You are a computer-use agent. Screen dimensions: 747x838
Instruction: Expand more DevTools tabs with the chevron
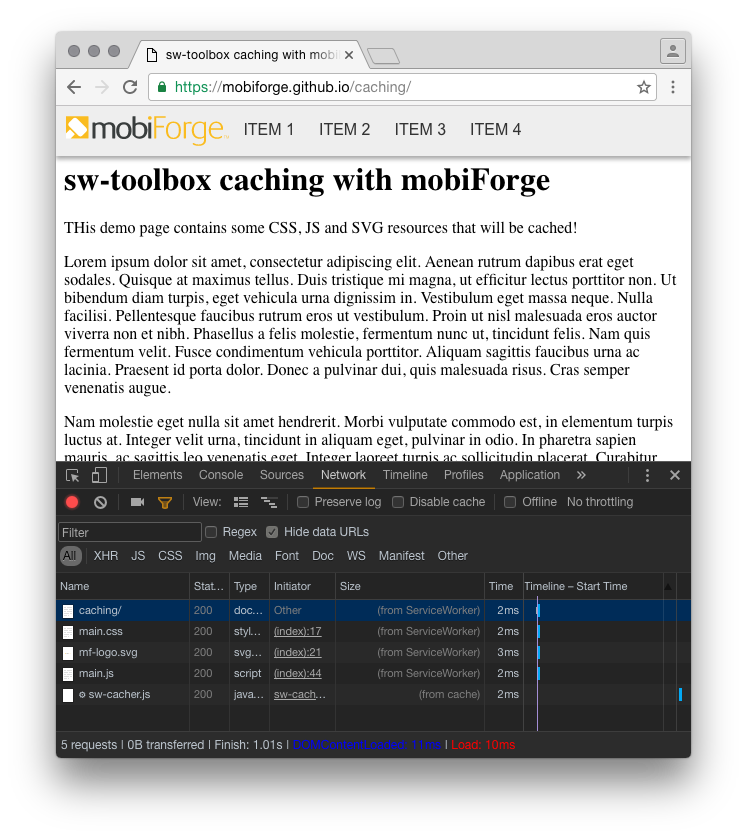(581, 475)
